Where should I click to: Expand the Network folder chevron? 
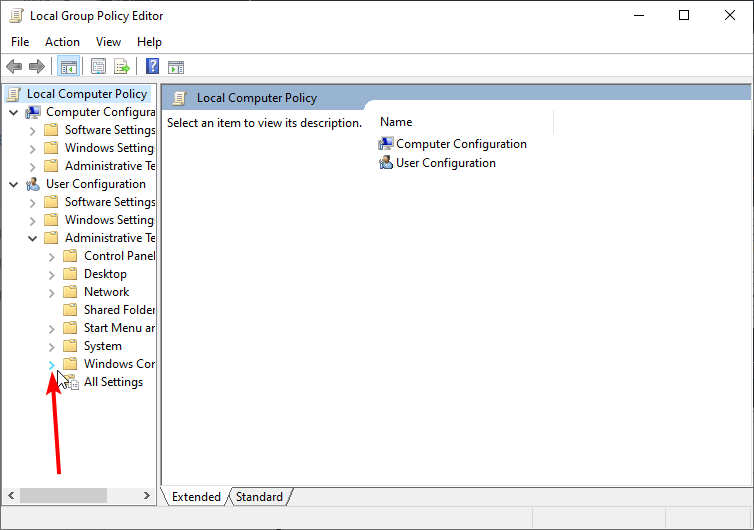point(51,293)
